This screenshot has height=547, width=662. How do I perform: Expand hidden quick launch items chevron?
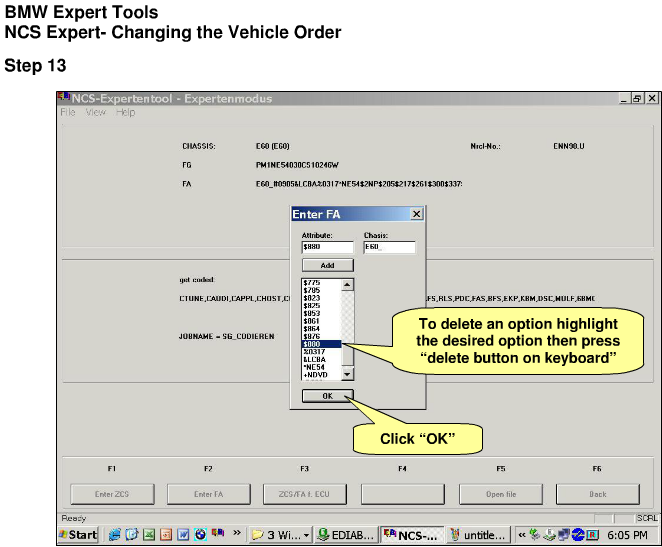coord(237,533)
